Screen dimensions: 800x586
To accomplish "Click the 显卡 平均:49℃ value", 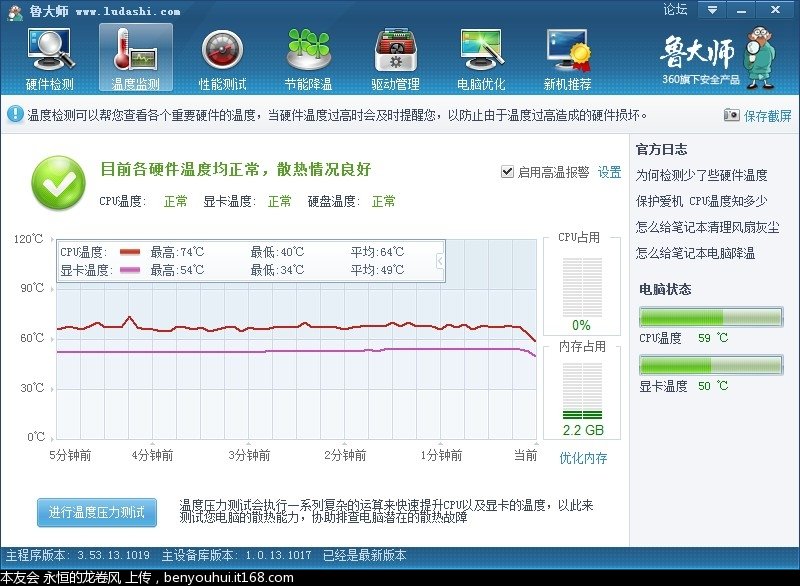I will coord(377,270).
